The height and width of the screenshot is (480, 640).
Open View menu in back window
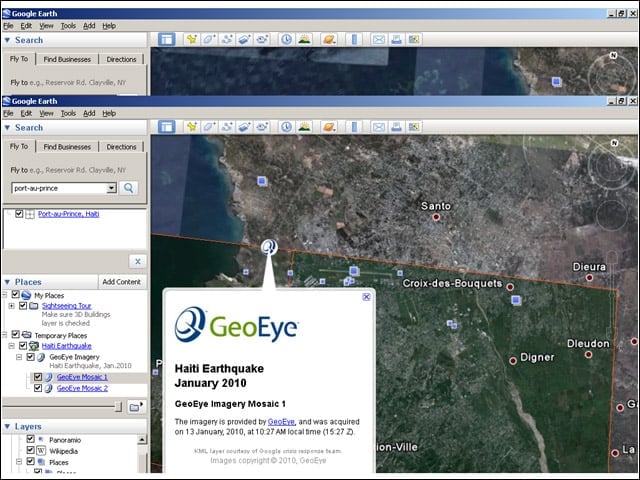point(47,26)
